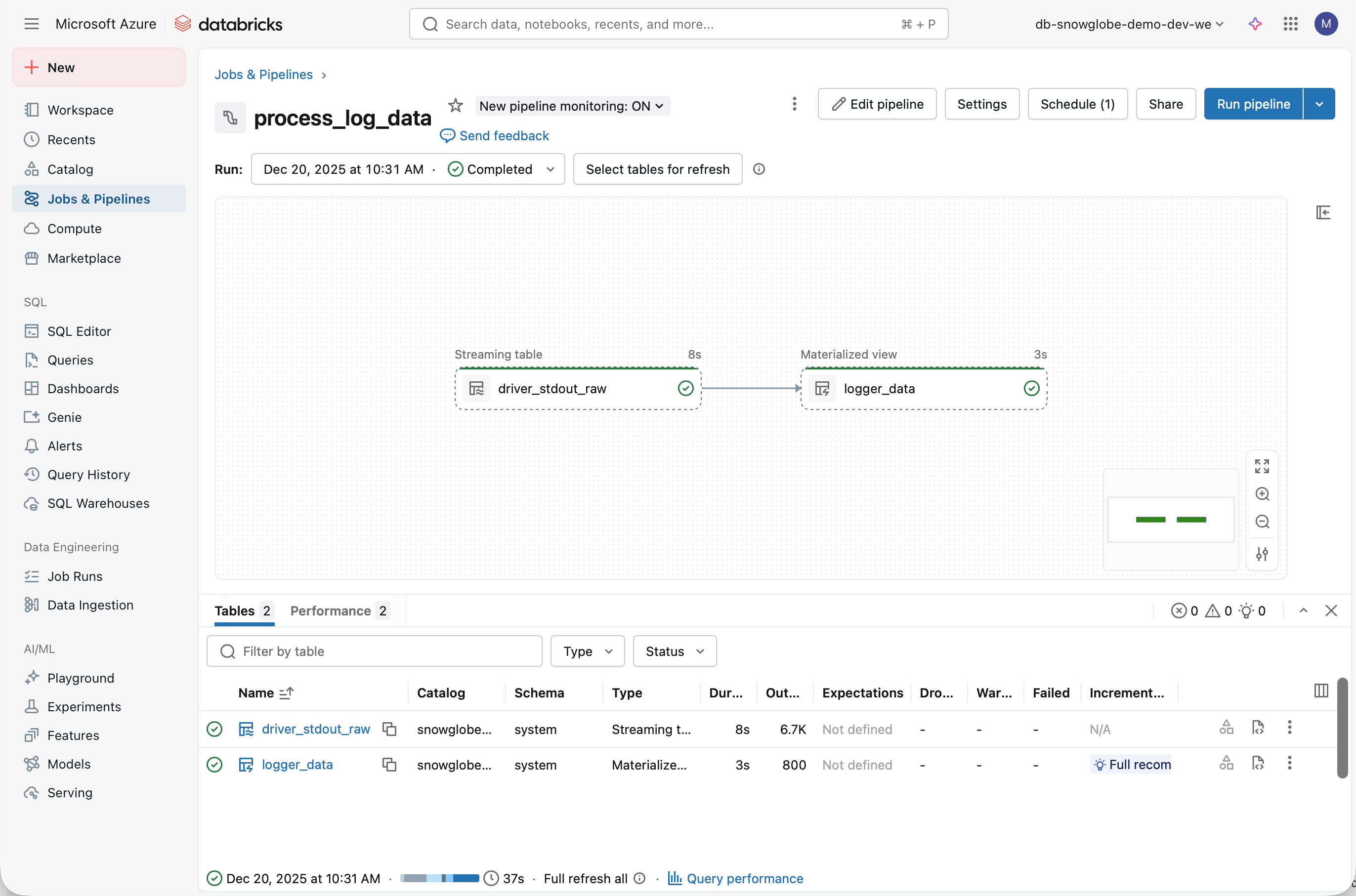Open Run pipeline options arrow
The height and width of the screenshot is (896, 1356).
point(1319,104)
